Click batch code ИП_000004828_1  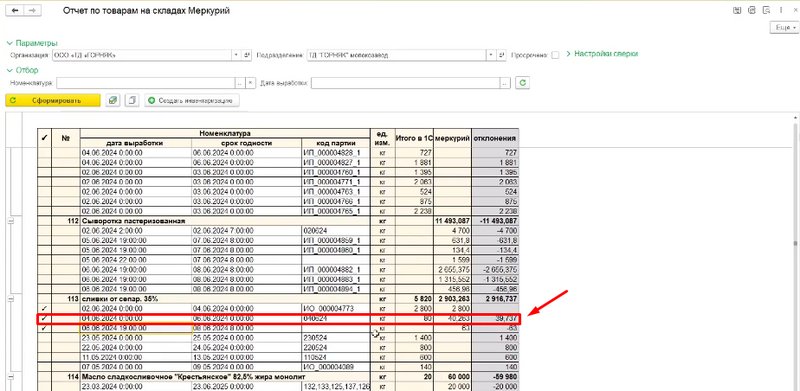point(332,153)
